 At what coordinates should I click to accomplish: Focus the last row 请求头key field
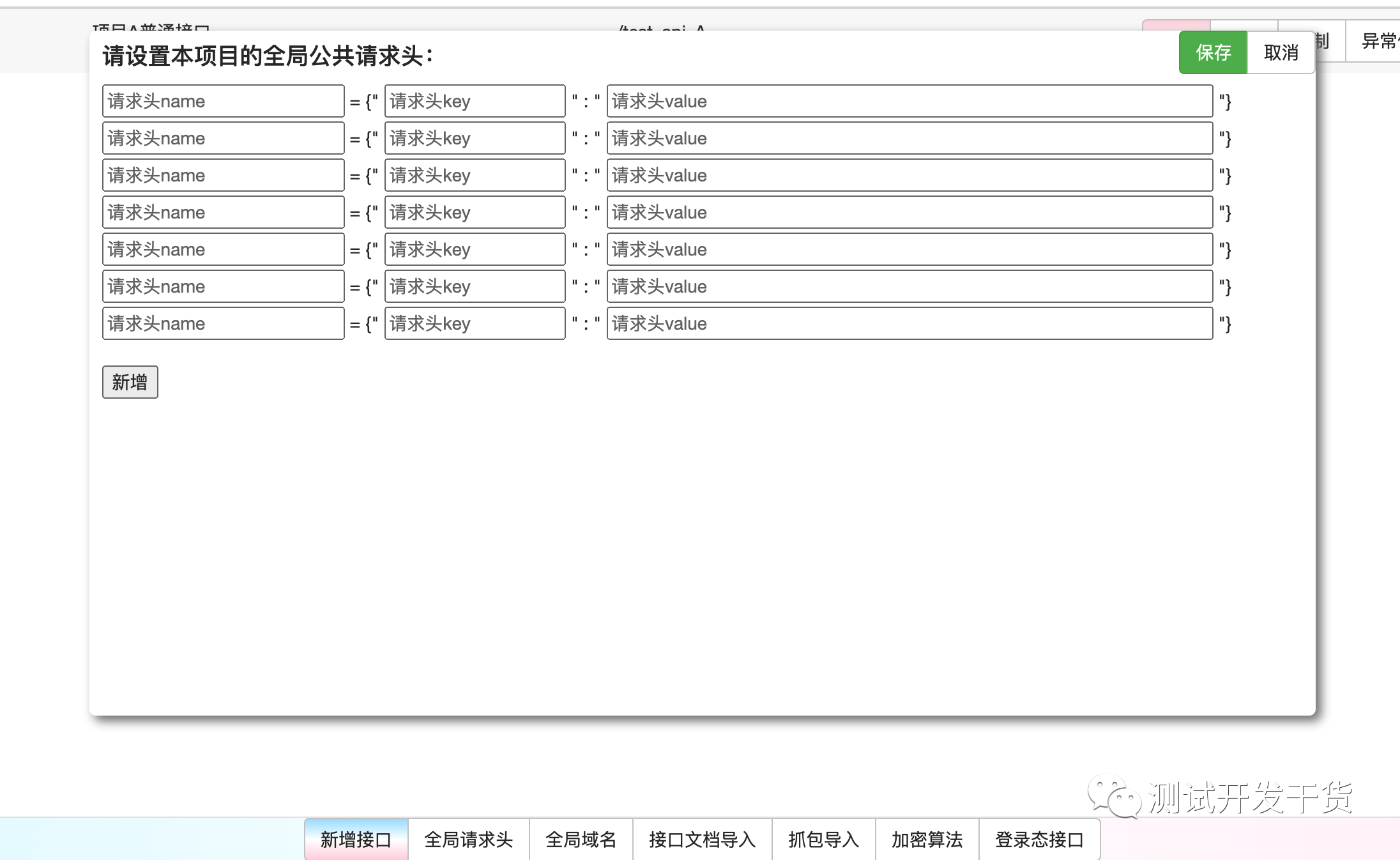click(x=475, y=323)
